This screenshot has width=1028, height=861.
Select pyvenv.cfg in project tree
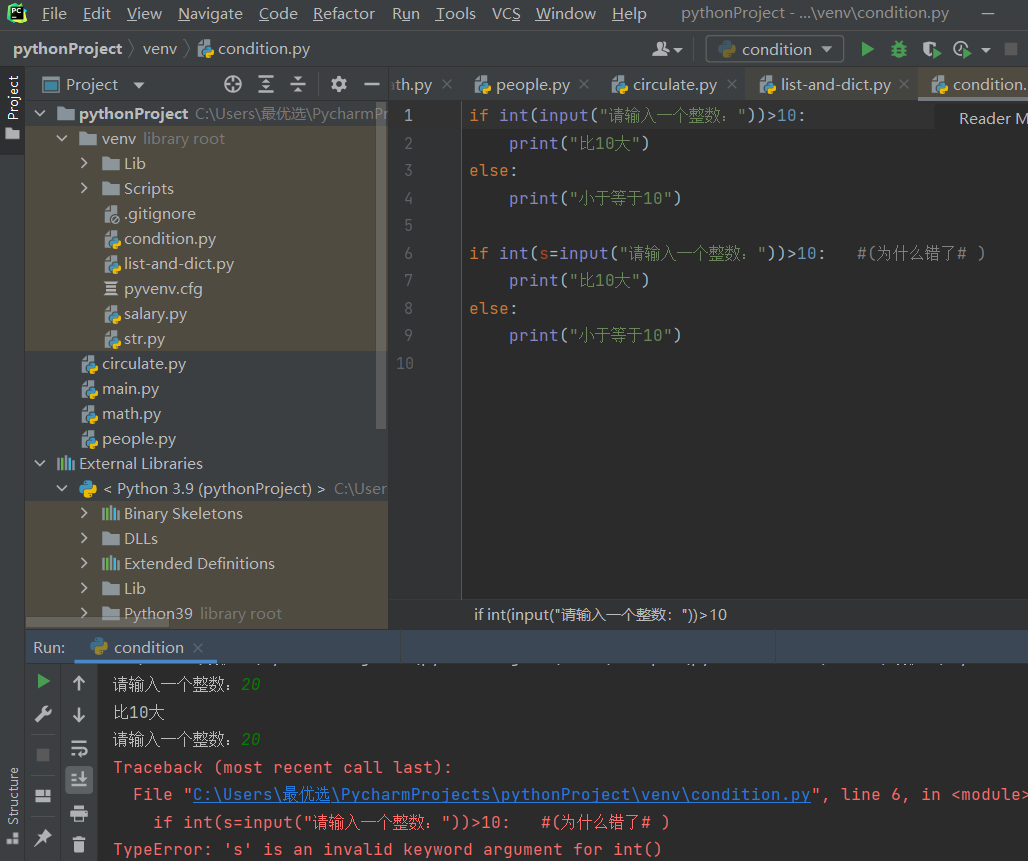[163, 289]
